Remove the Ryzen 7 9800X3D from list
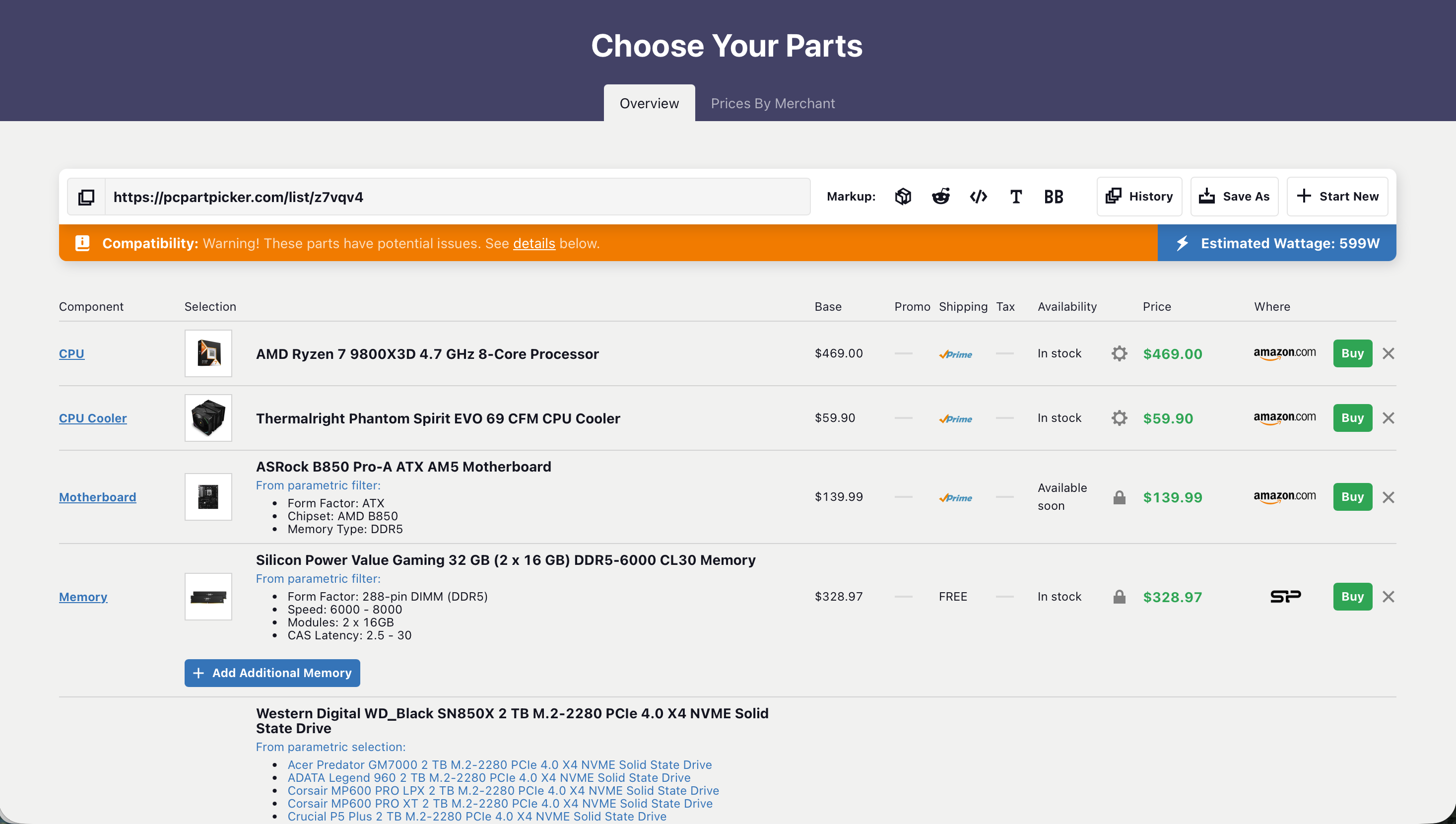This screenshot has width=1456, height=824. tap(1388, 354)
